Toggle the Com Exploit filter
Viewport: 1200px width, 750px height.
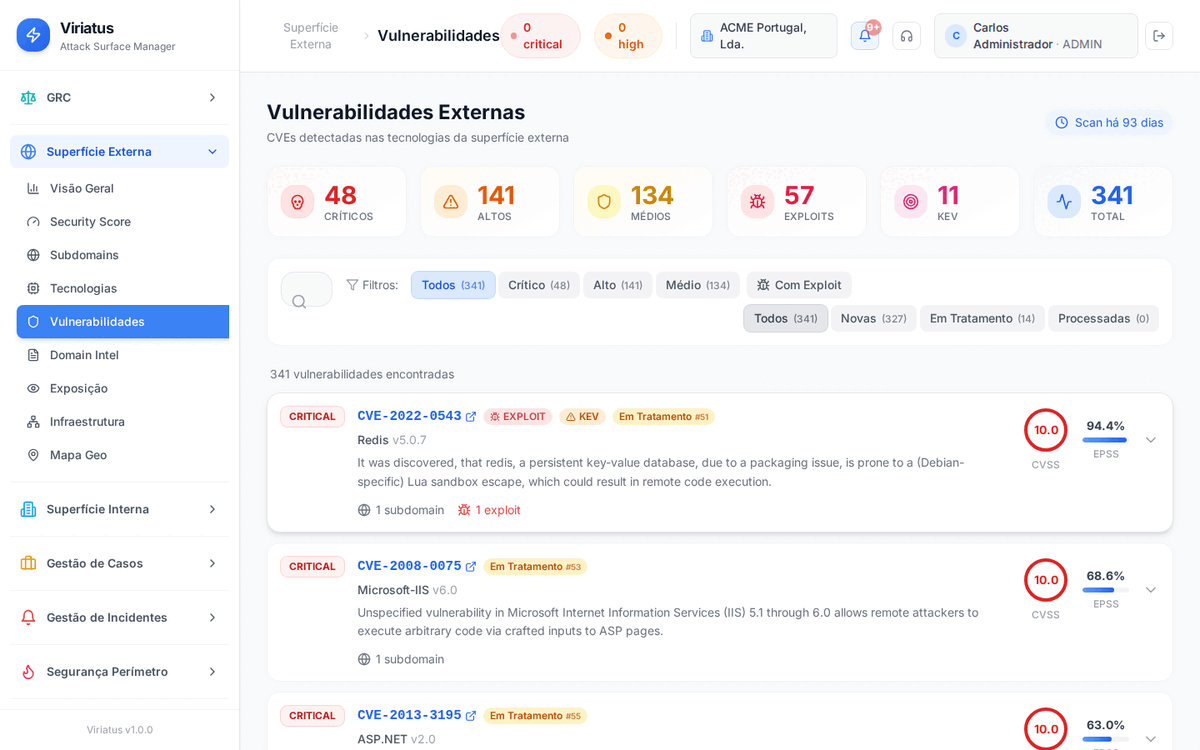(798, 285)
